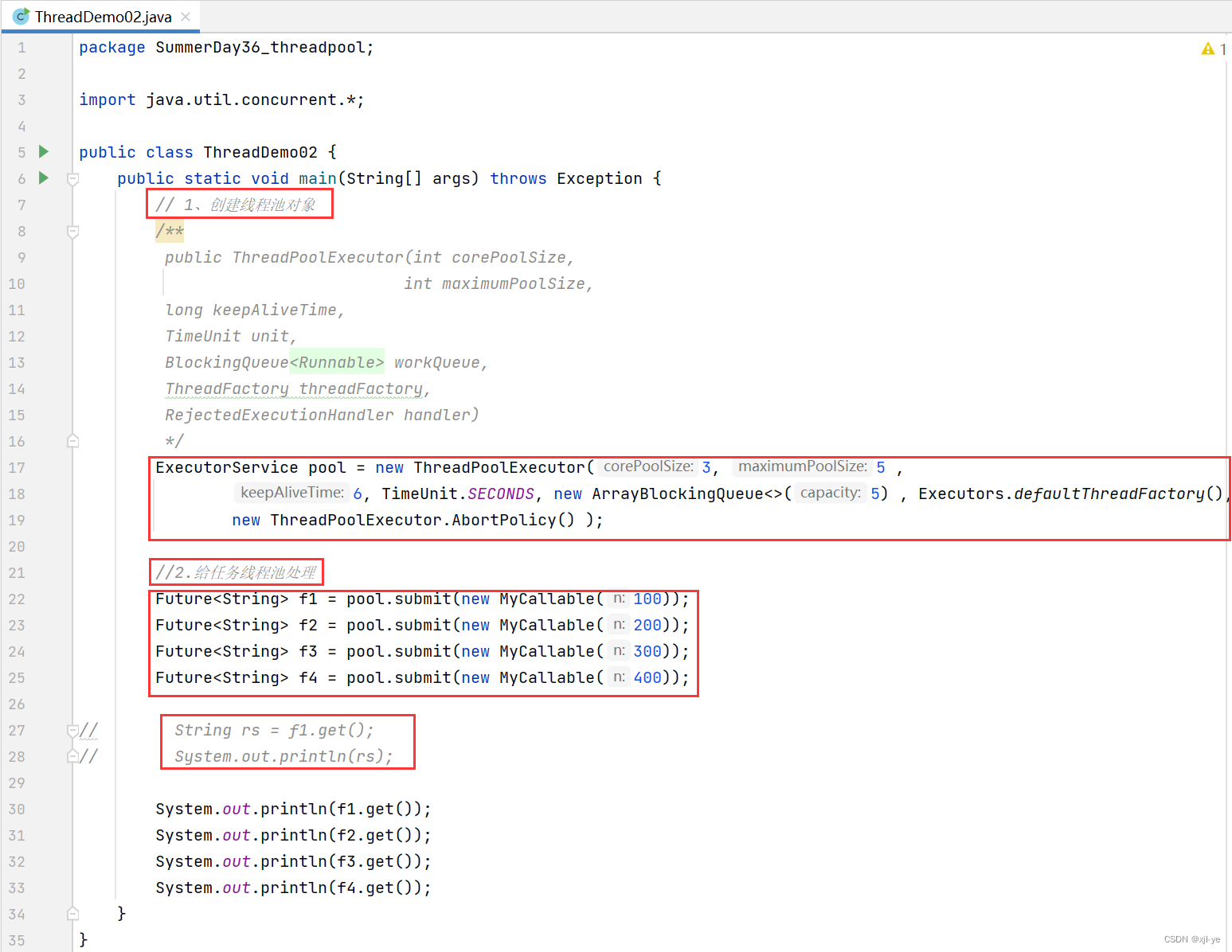Click line number 30 in the gutter

[x=17, y=810]
